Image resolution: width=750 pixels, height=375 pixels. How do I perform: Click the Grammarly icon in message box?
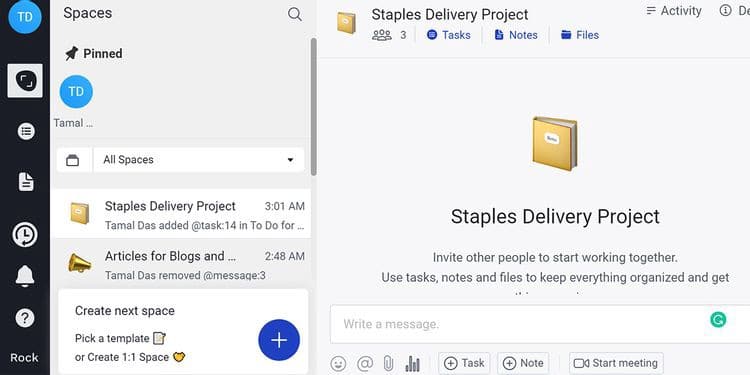pos(717,319)
